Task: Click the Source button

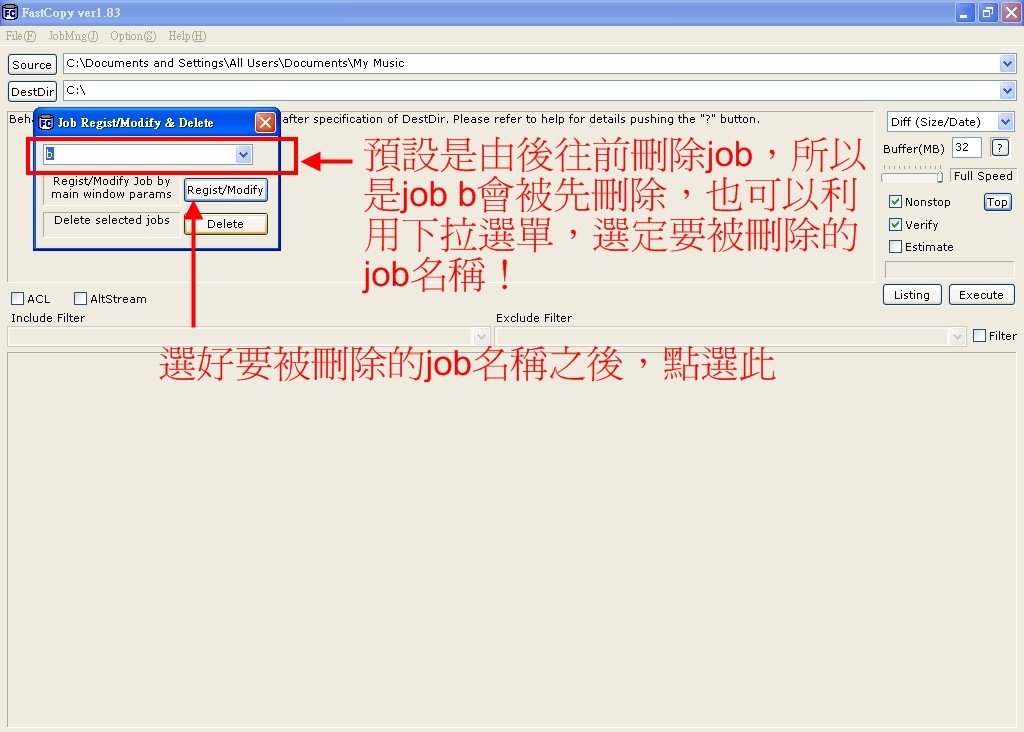Action: click(x=32, y=65)
